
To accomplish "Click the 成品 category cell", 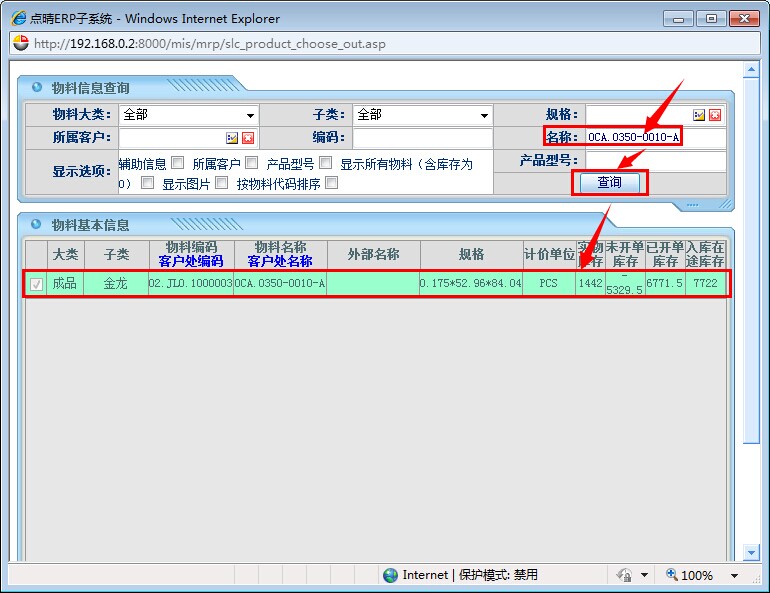I will [x=65, y=283].
